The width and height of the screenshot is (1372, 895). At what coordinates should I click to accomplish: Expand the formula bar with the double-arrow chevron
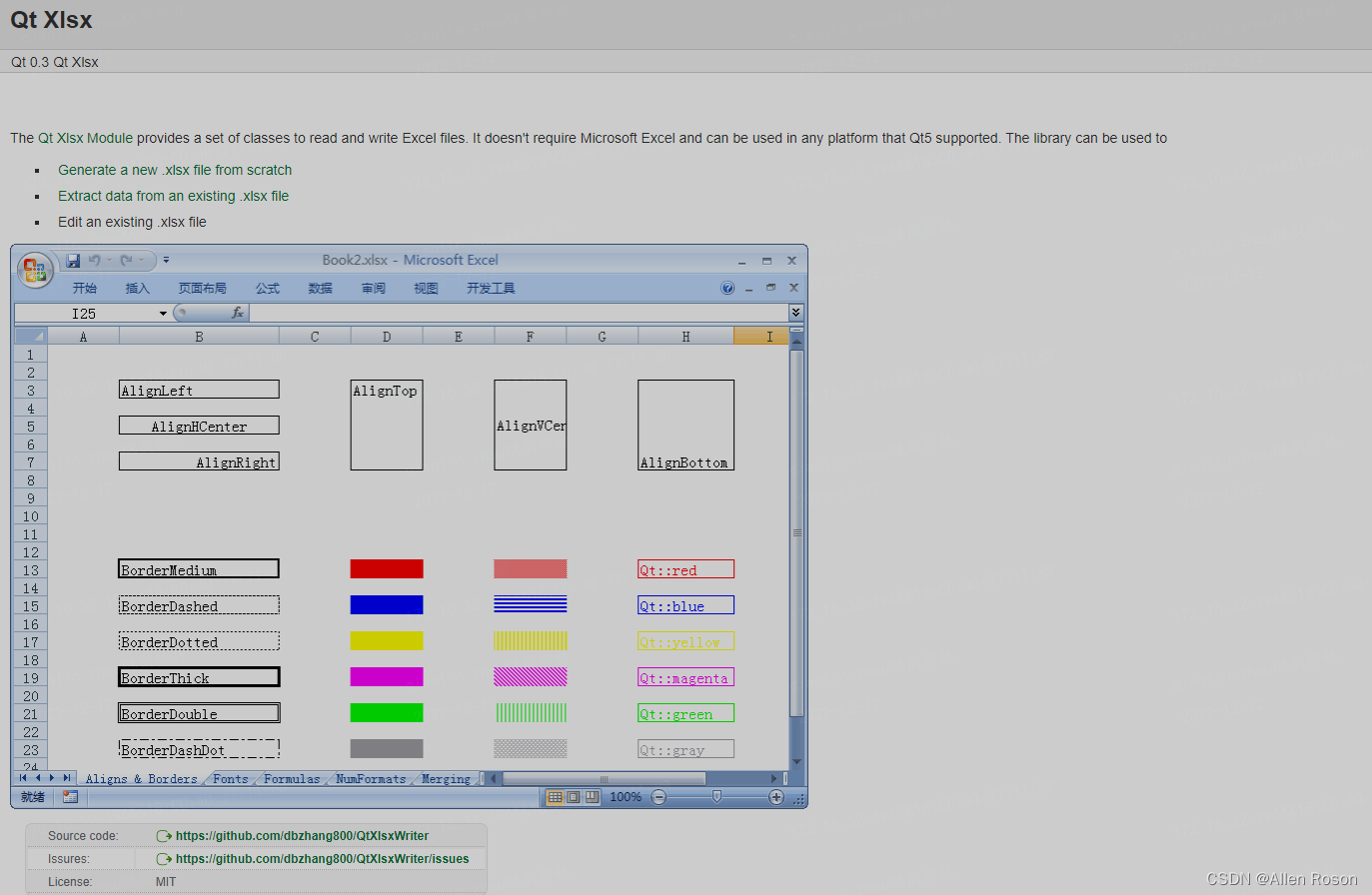click(x=795, y=311)
